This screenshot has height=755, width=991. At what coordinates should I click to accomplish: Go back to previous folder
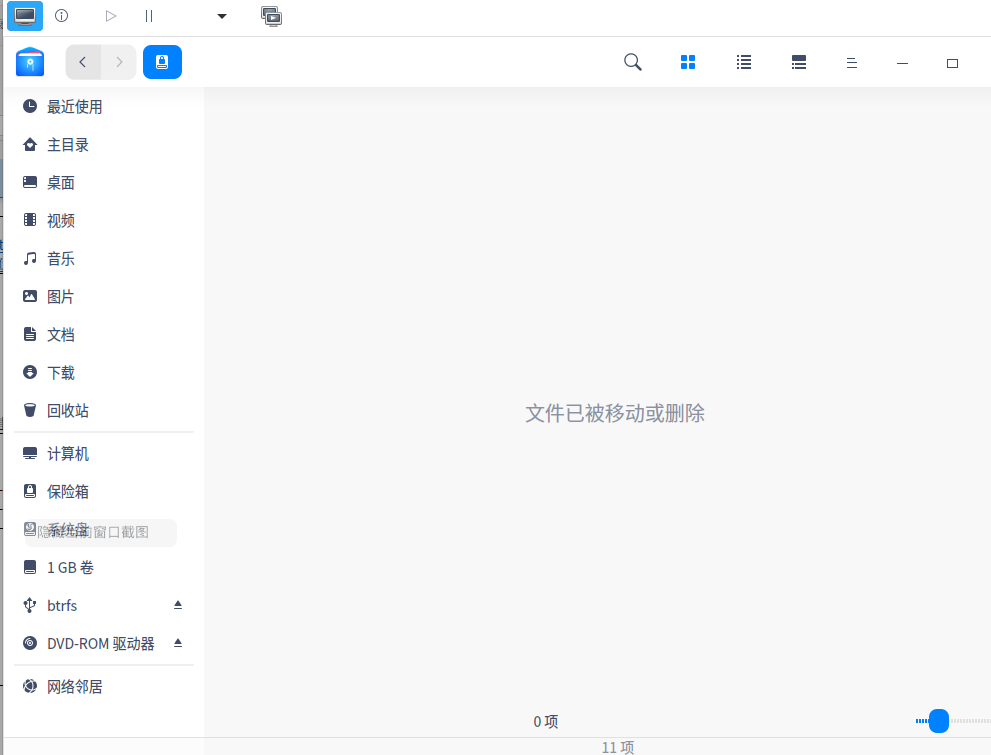click(x=83, y=62)
